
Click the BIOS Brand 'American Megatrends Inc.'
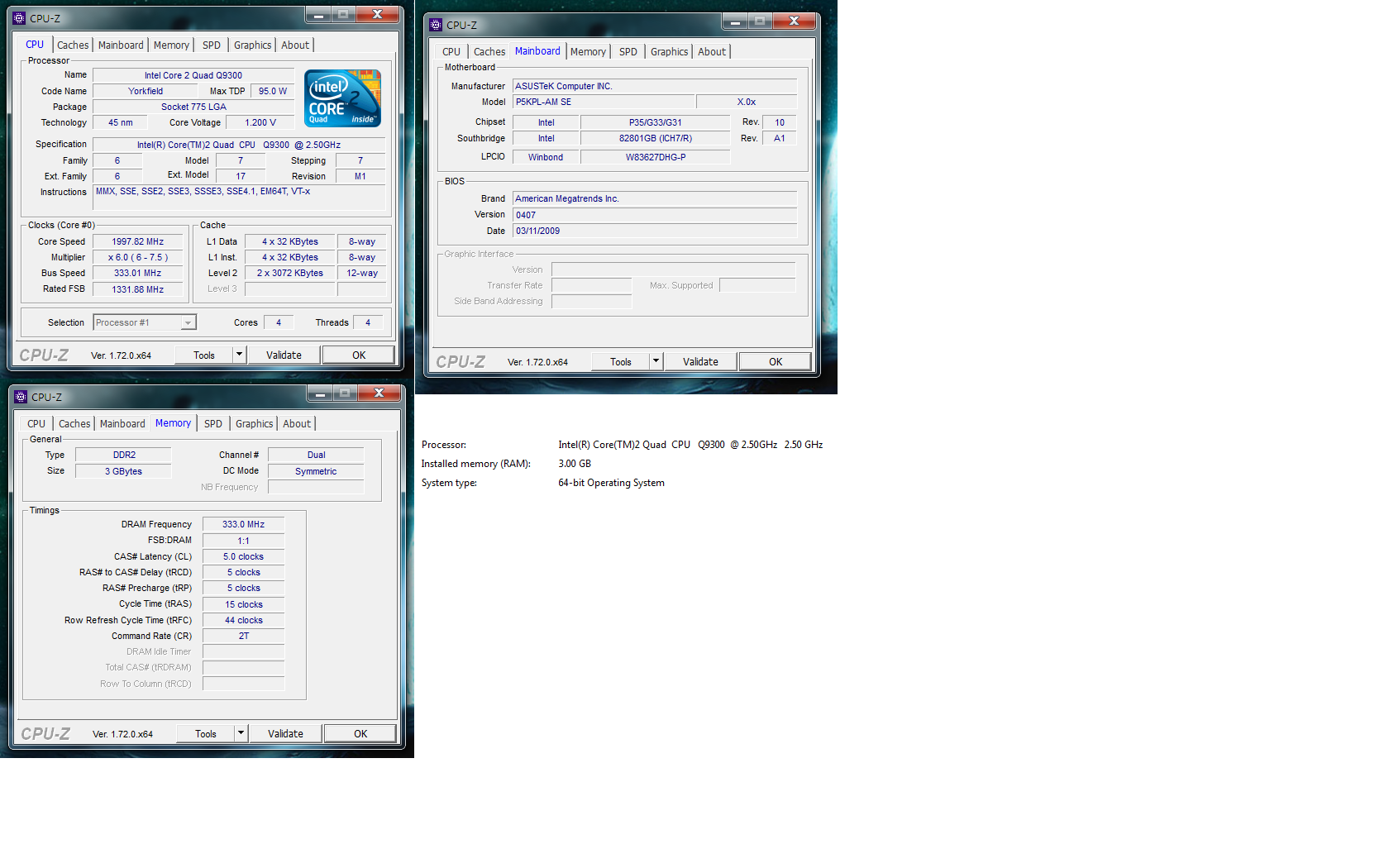click(x=655, y=198)
